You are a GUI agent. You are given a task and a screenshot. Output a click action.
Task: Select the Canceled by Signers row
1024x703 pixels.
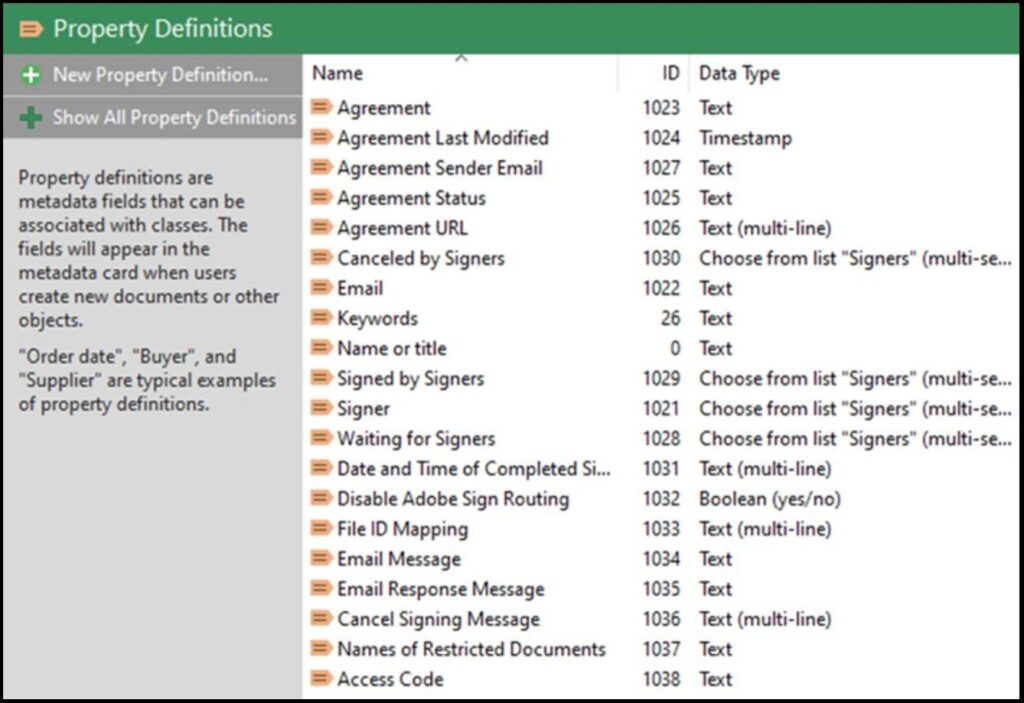(x=420, y=258)
